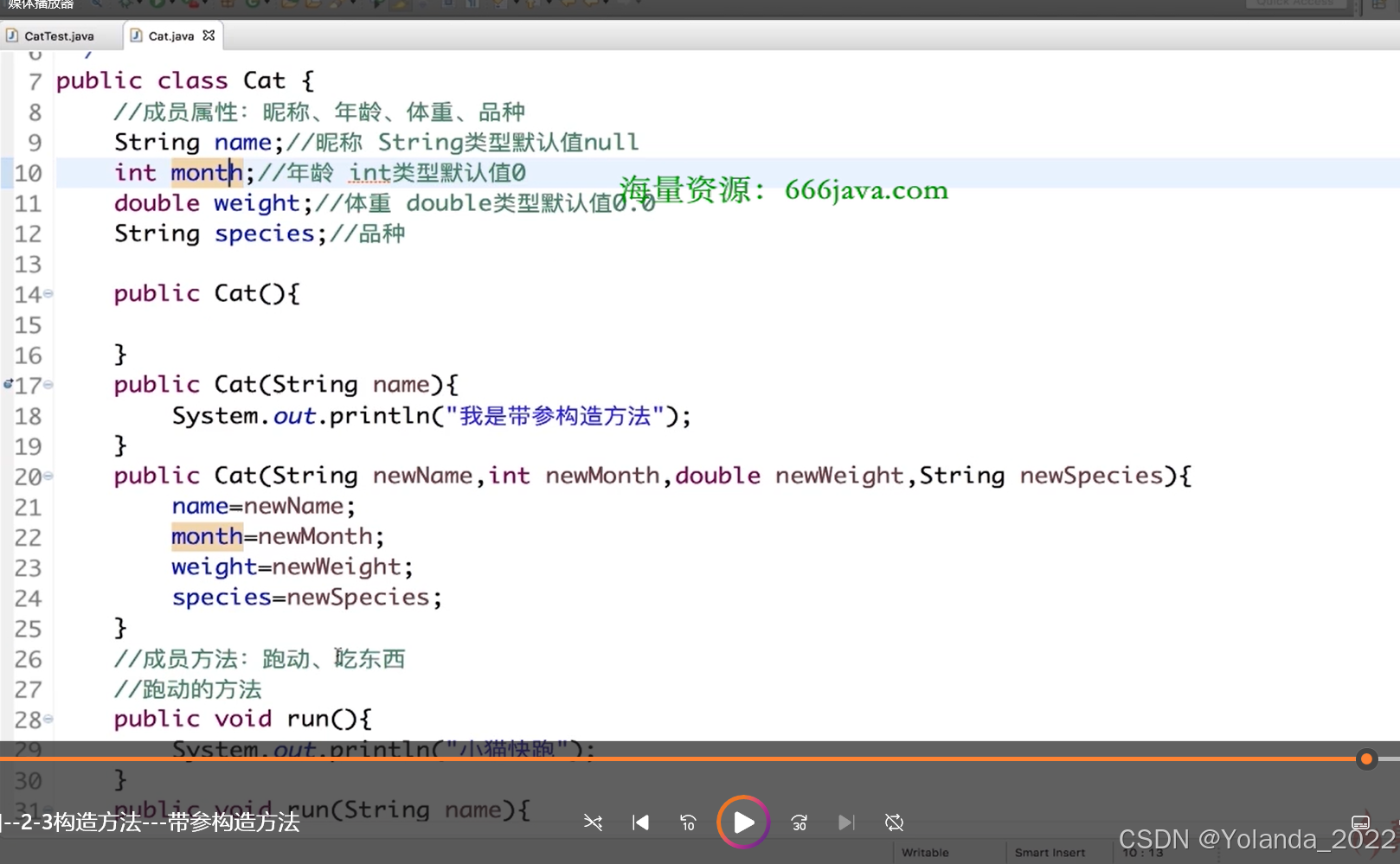Viewport: 1400px width, 864px height.
Task: Switch to CatTest.java tab
Action: (59, 36)
